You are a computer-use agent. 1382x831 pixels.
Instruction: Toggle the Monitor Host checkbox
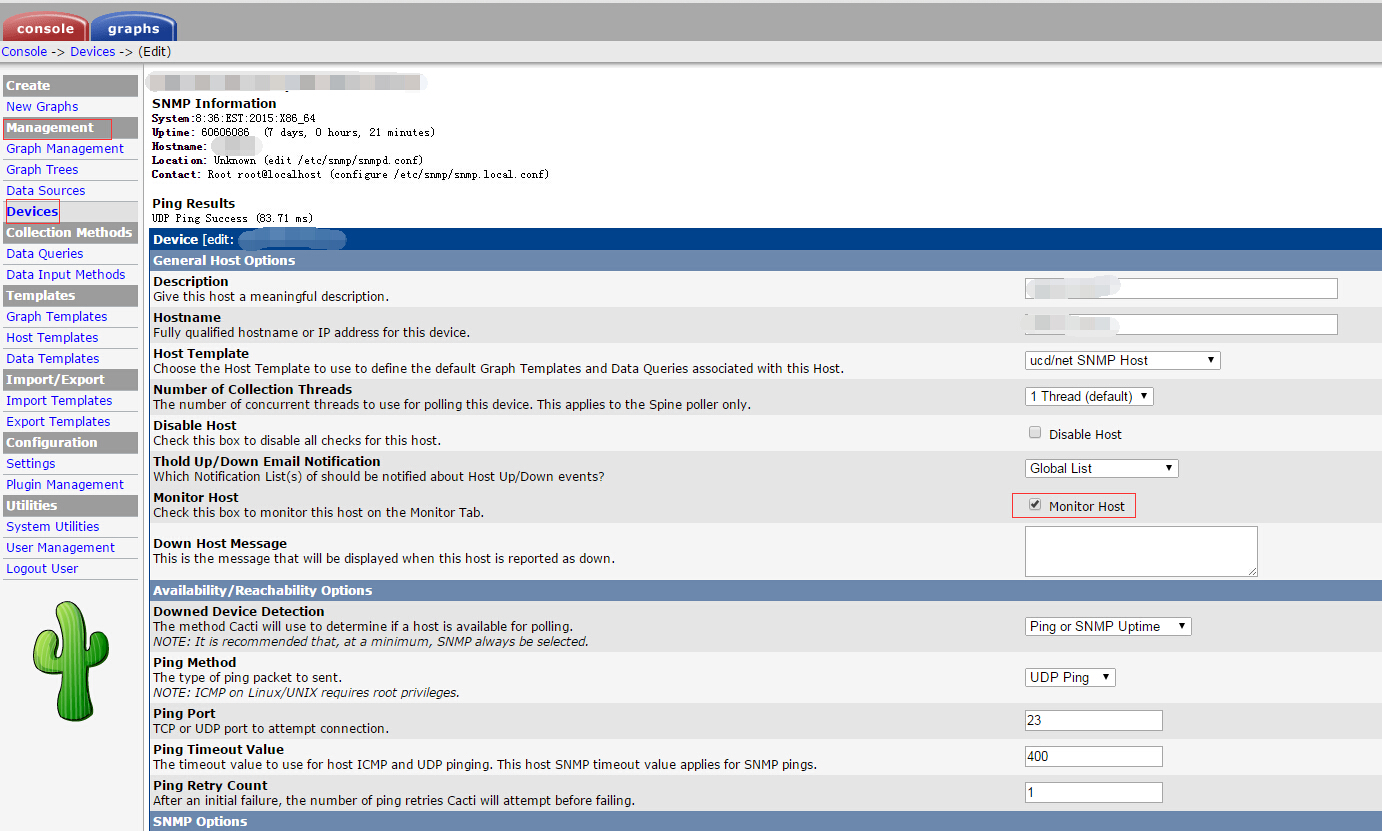(1035, 505)
